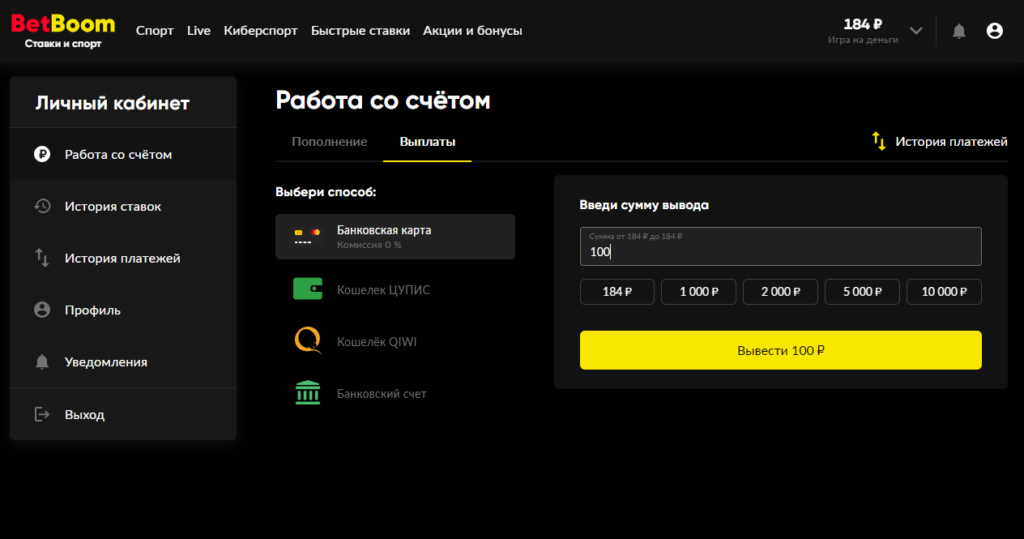Click green wallet ЦУПИС icon
This screenshot has width=1024, height=539.
tap(308, 289)
